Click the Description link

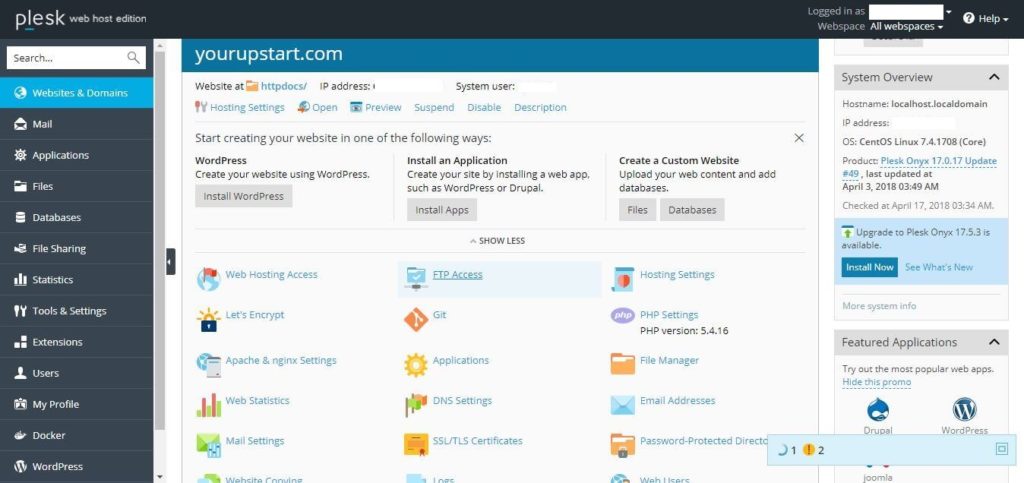pos(540,107)
